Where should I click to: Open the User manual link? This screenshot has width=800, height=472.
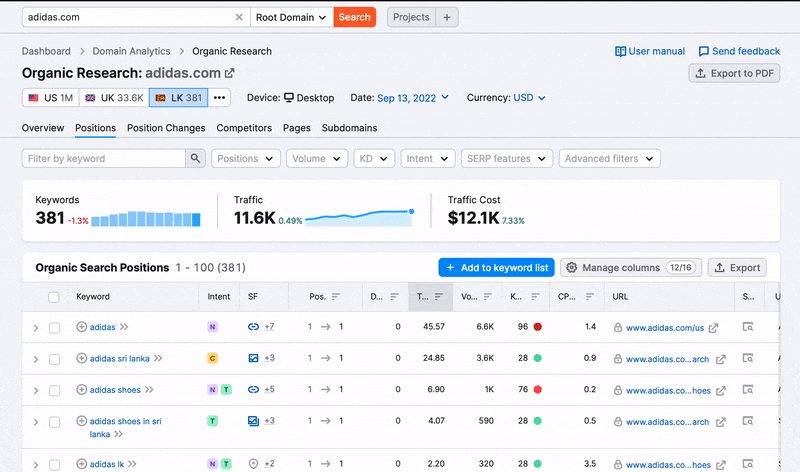[649, 52]
